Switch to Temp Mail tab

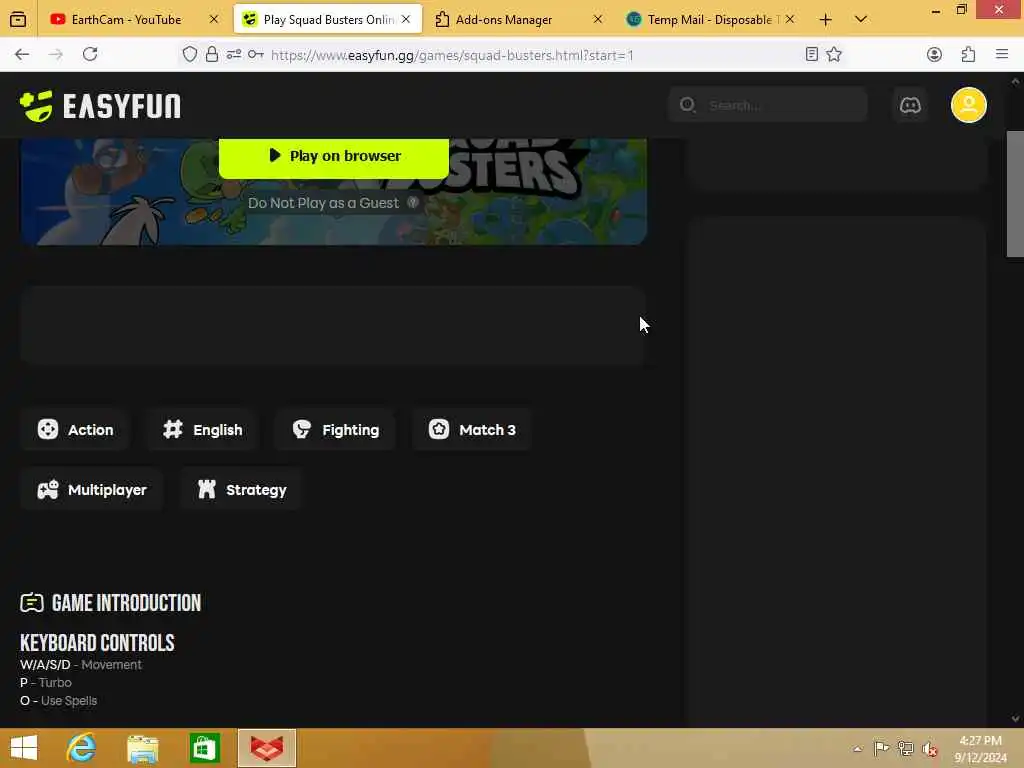coord(710,20)
